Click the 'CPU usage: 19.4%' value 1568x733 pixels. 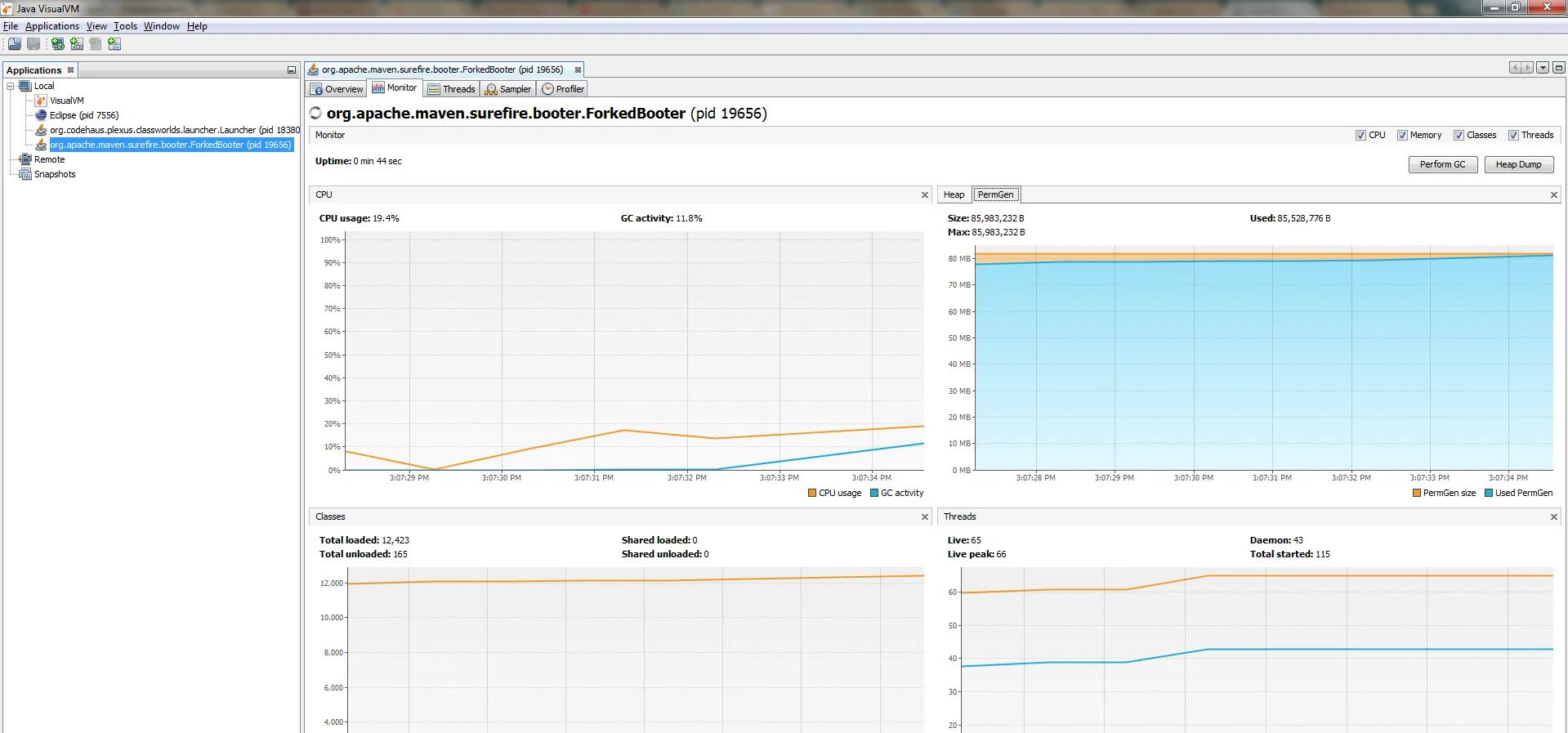pos(359,219)
